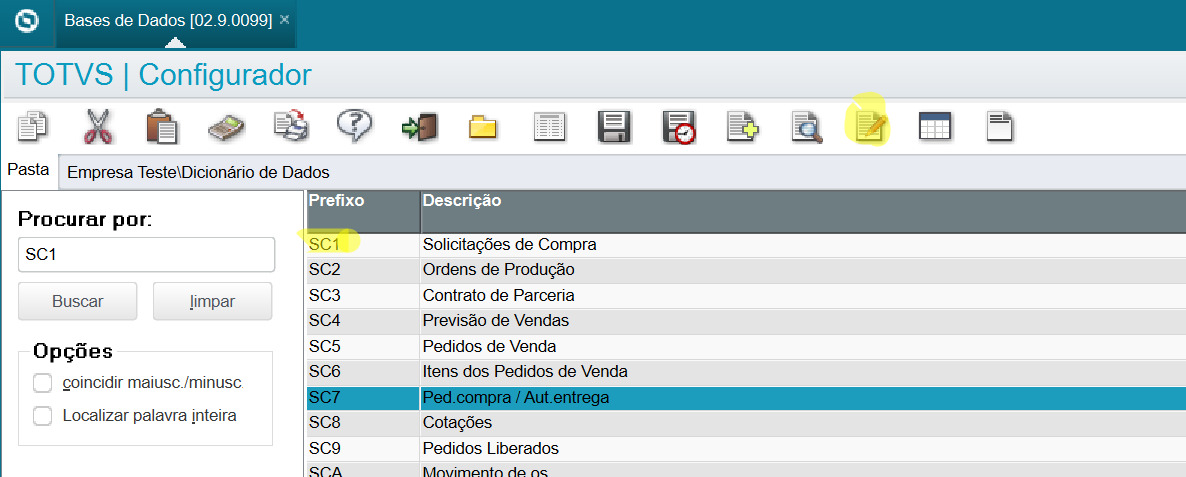Click the list view icon
Viewport: 1186px width, 477px height.
coord(549,127)
